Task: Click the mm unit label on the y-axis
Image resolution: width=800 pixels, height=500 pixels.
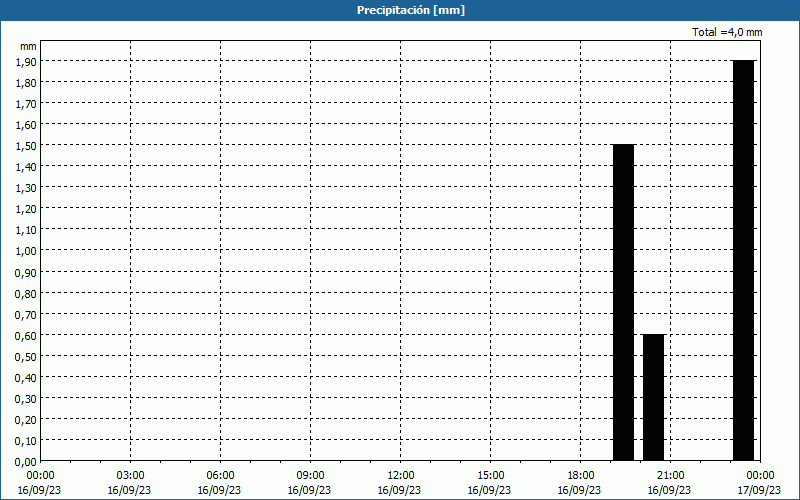Action: [29, 46]
